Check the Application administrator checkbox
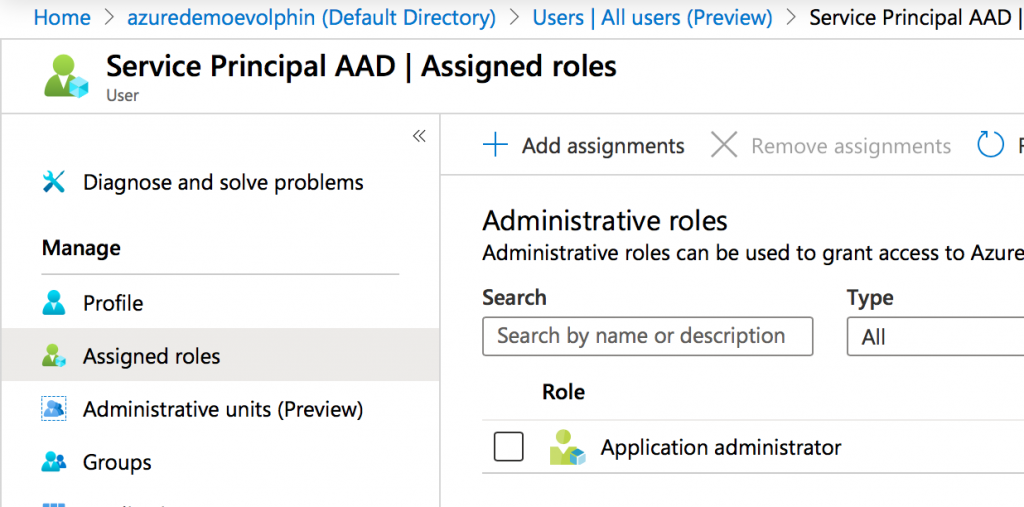Image resolution: width=1024 pixels, height=507 pixels. 509,447
